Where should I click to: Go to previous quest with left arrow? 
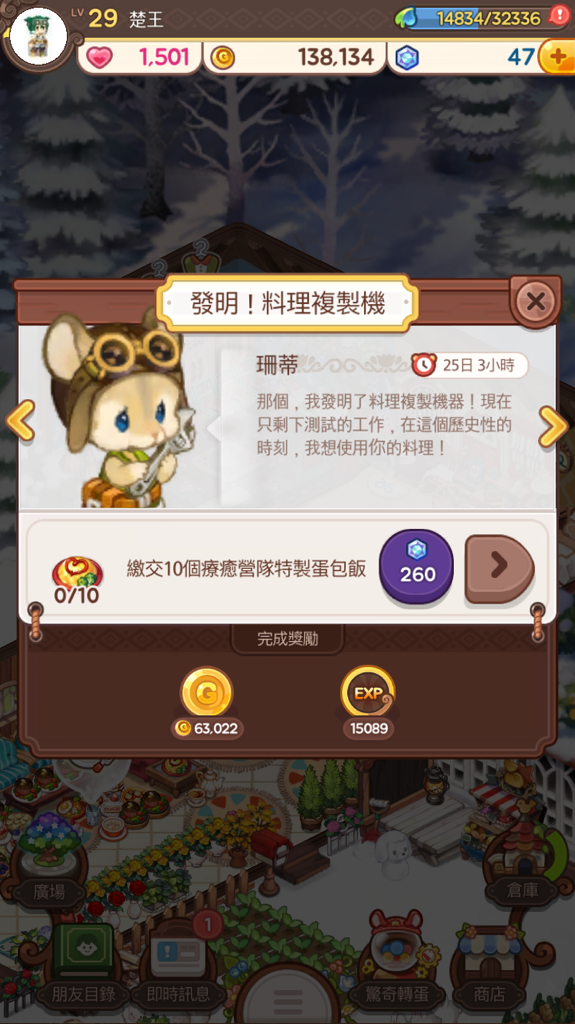(x=20, y=421)
